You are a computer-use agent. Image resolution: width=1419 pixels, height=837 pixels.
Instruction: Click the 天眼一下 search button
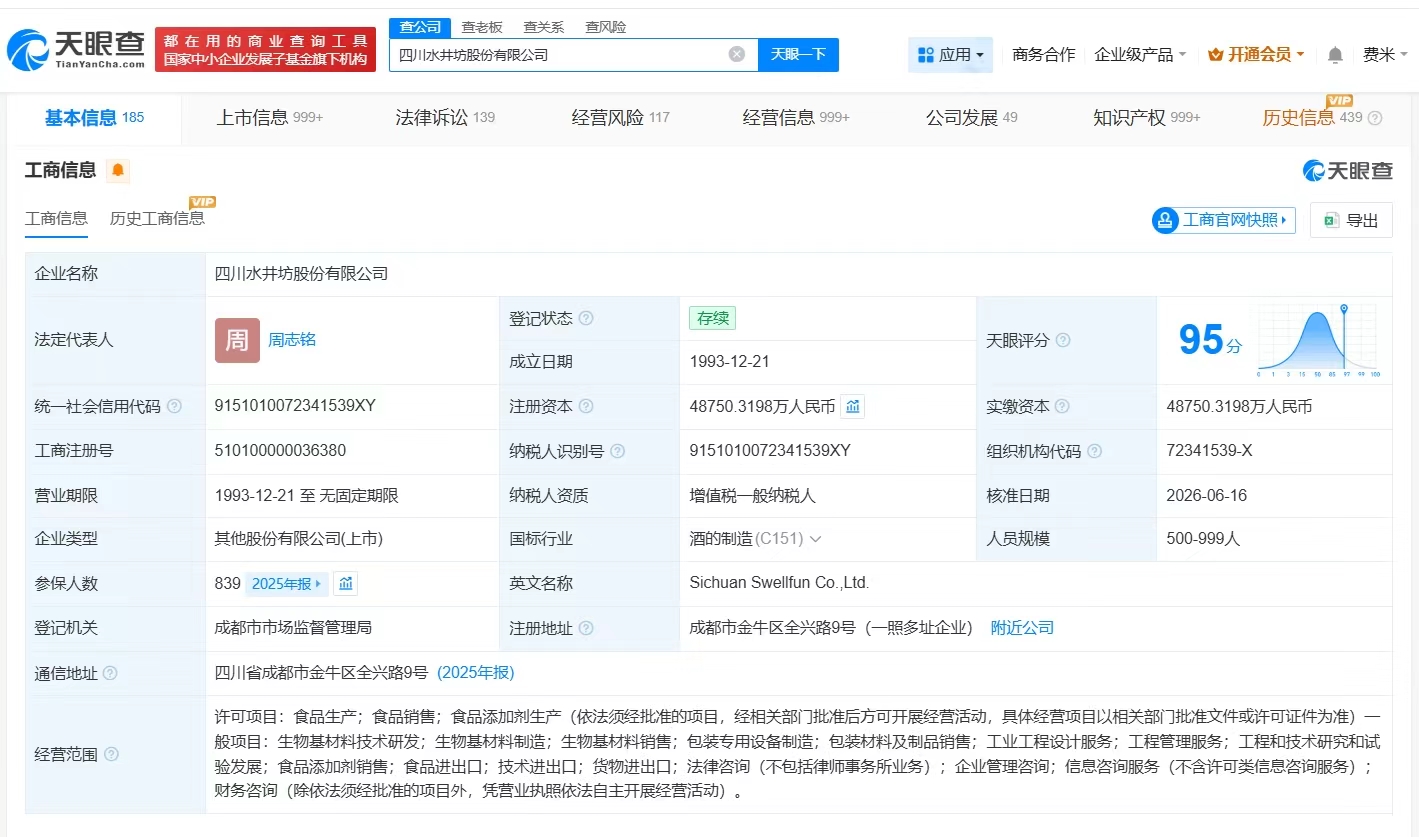798,54
